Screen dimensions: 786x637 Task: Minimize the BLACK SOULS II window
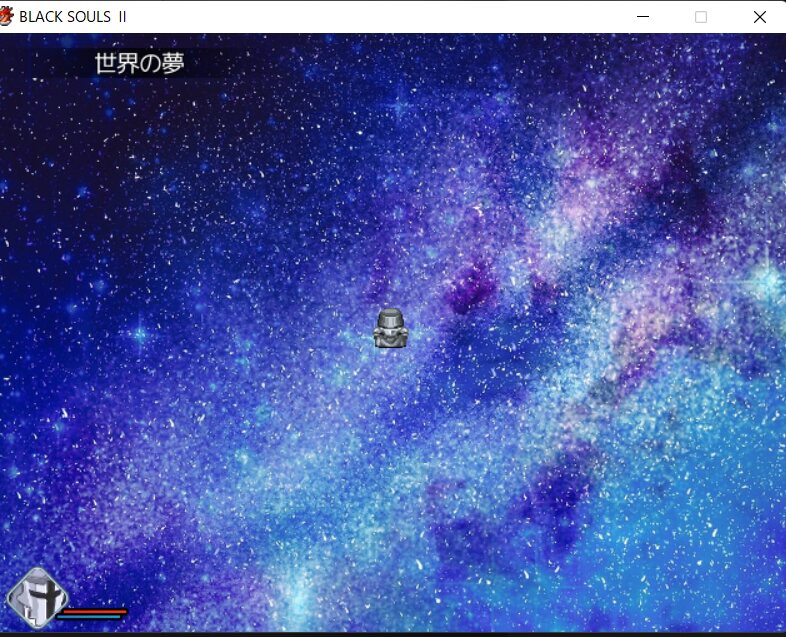[x=643, y=17]
